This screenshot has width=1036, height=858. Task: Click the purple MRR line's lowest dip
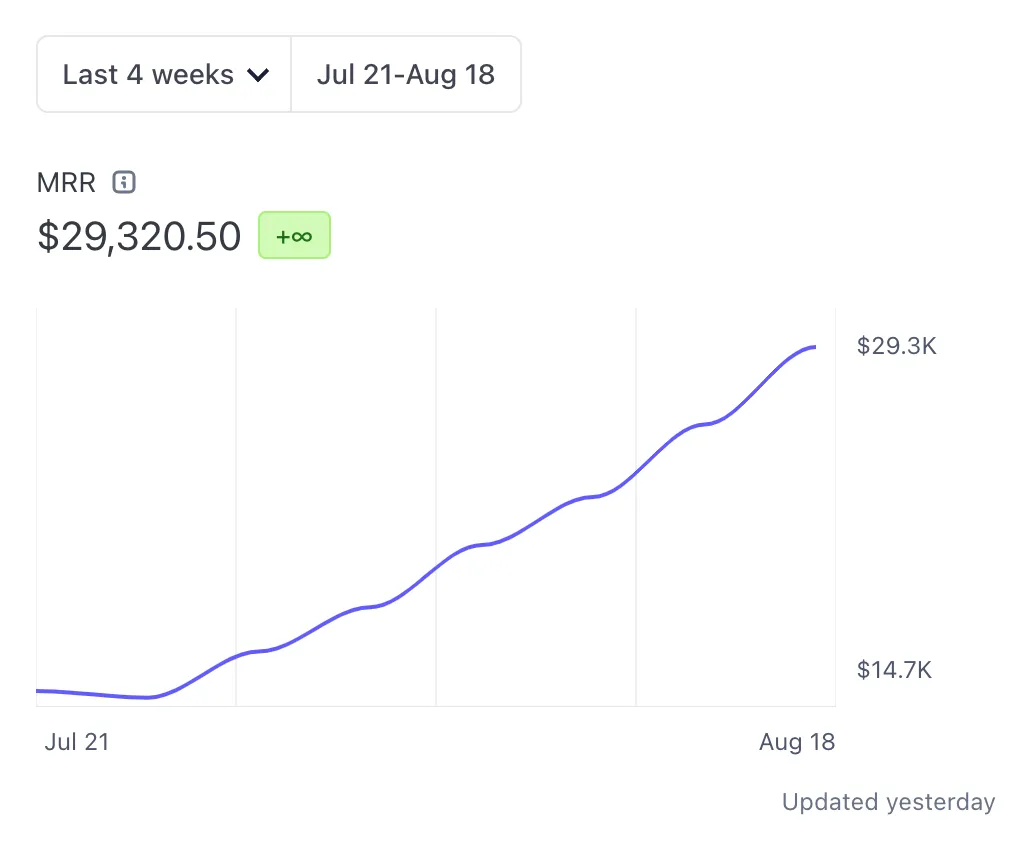[148, 697]
